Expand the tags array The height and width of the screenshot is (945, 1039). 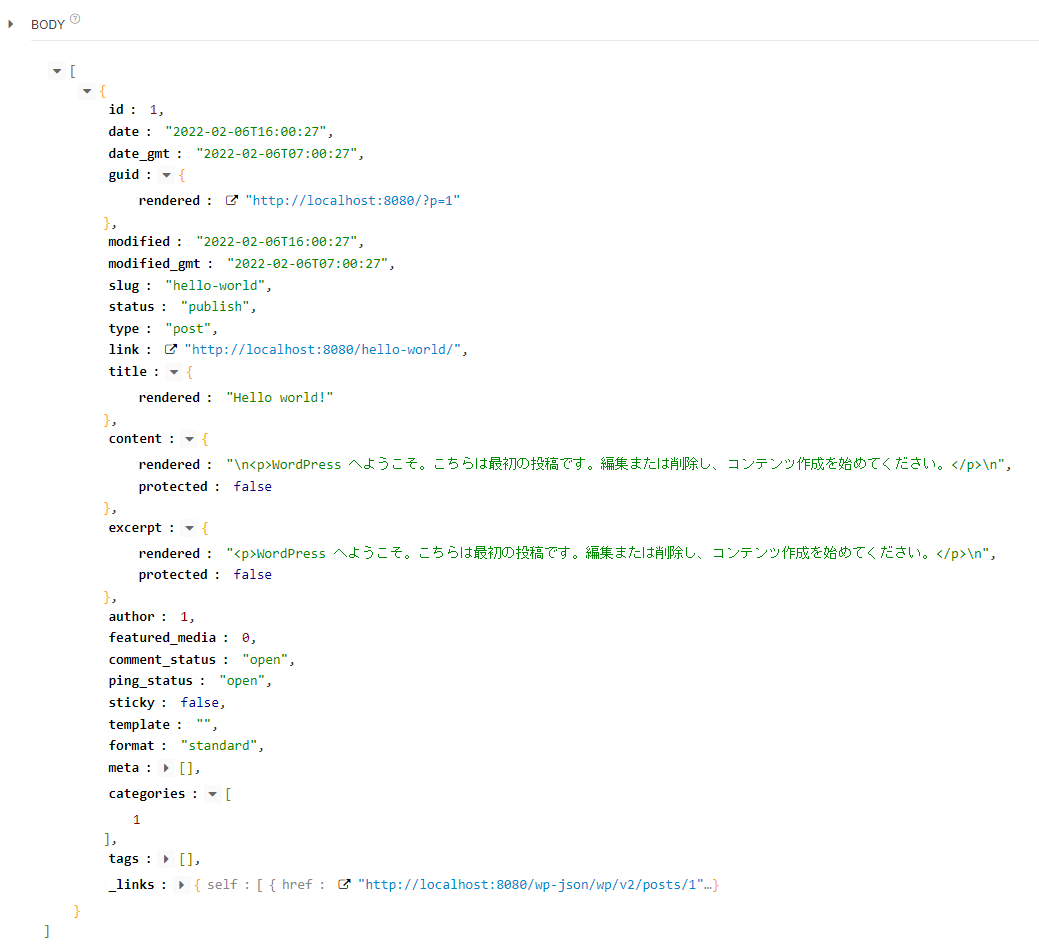coord(166,859)
